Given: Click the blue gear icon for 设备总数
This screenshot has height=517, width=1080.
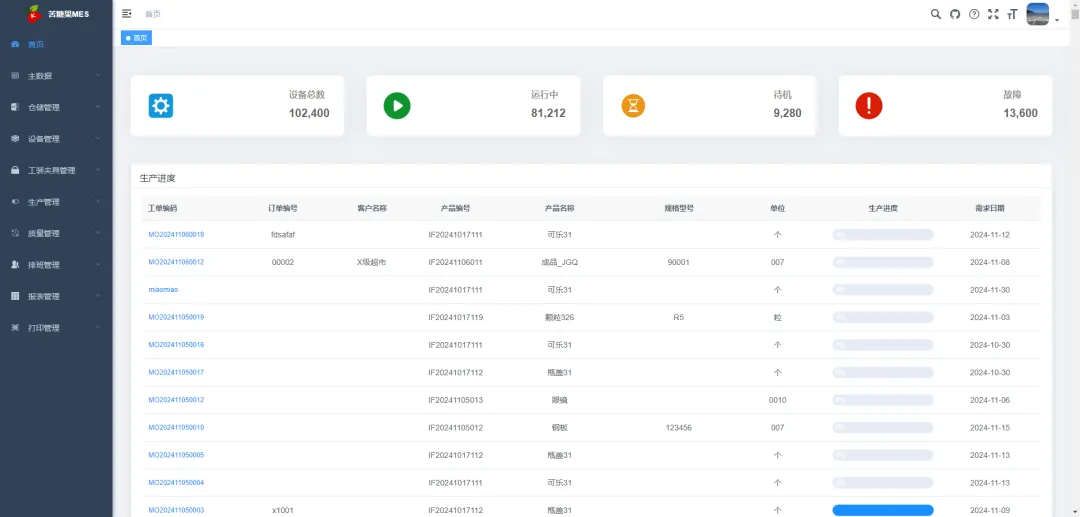Looking at the screenshot, I should (x=161, y=106).
